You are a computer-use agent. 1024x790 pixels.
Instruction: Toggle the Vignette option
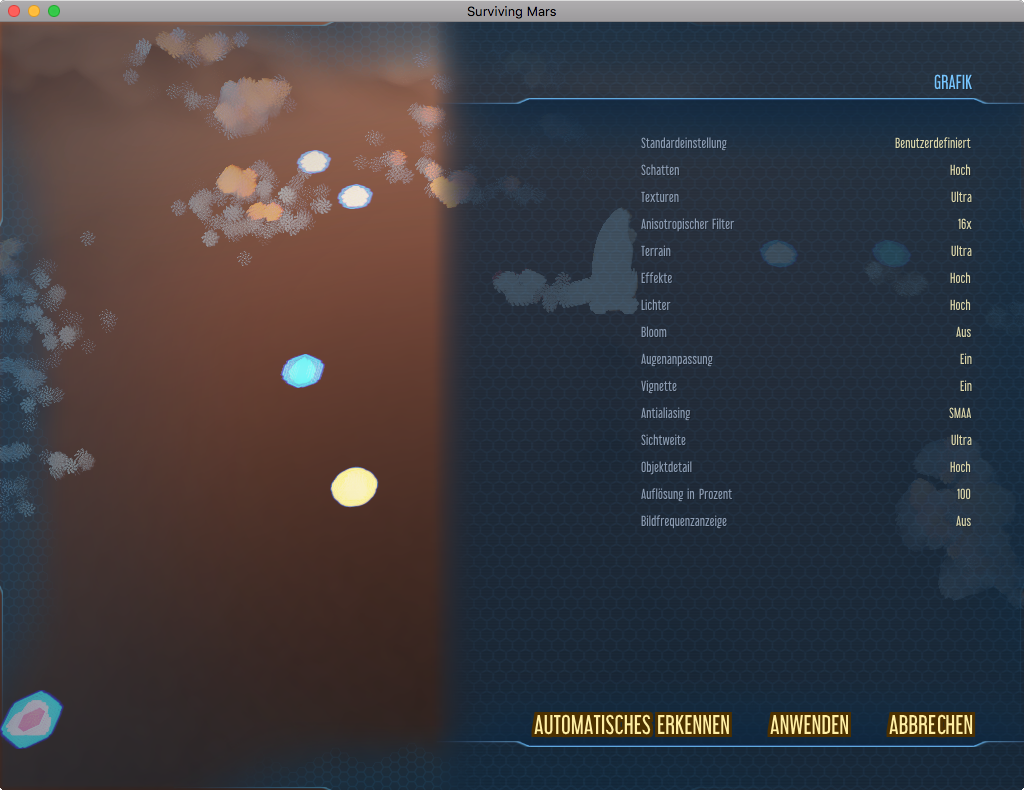click(806, 386)
